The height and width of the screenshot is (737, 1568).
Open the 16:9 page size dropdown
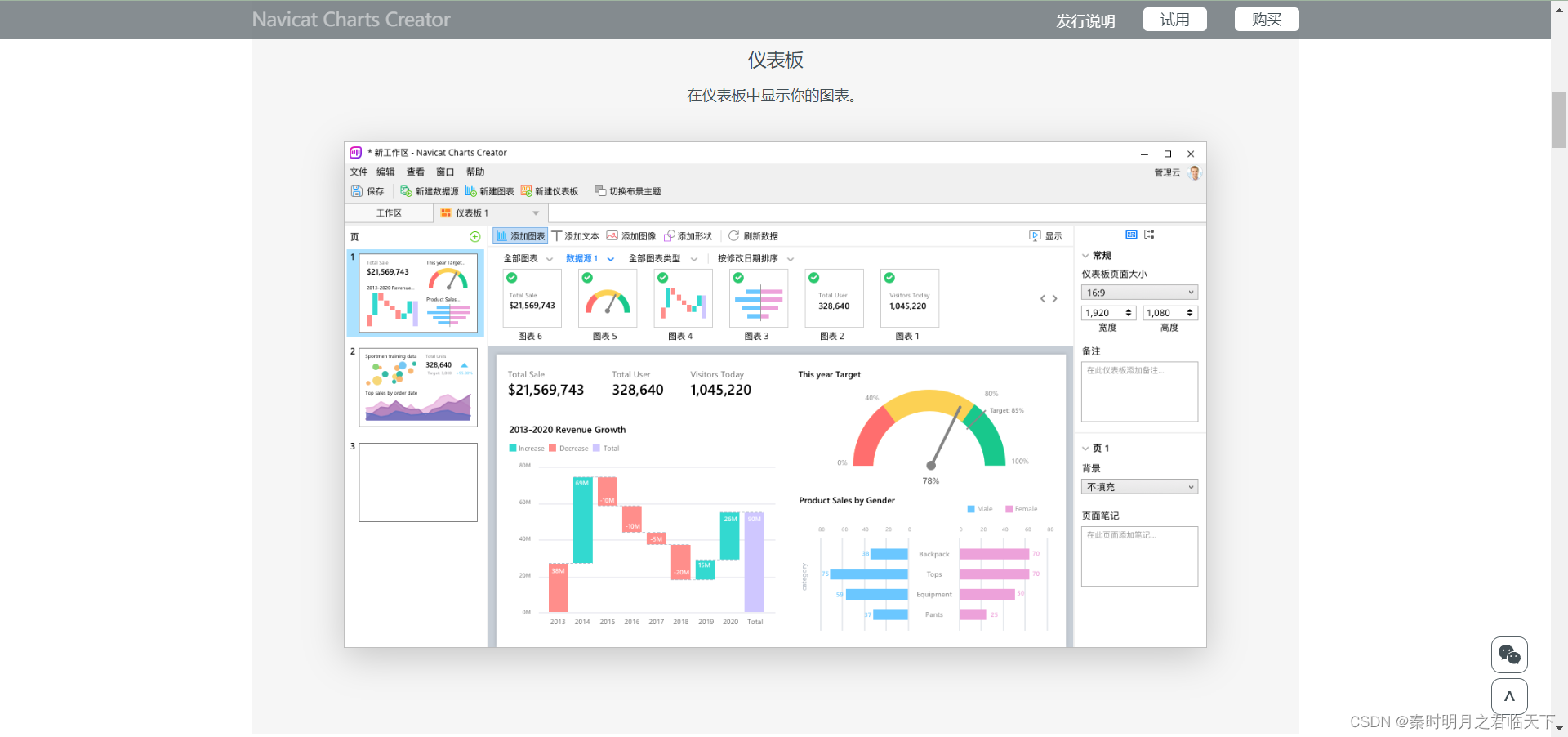coord(1139,293)
